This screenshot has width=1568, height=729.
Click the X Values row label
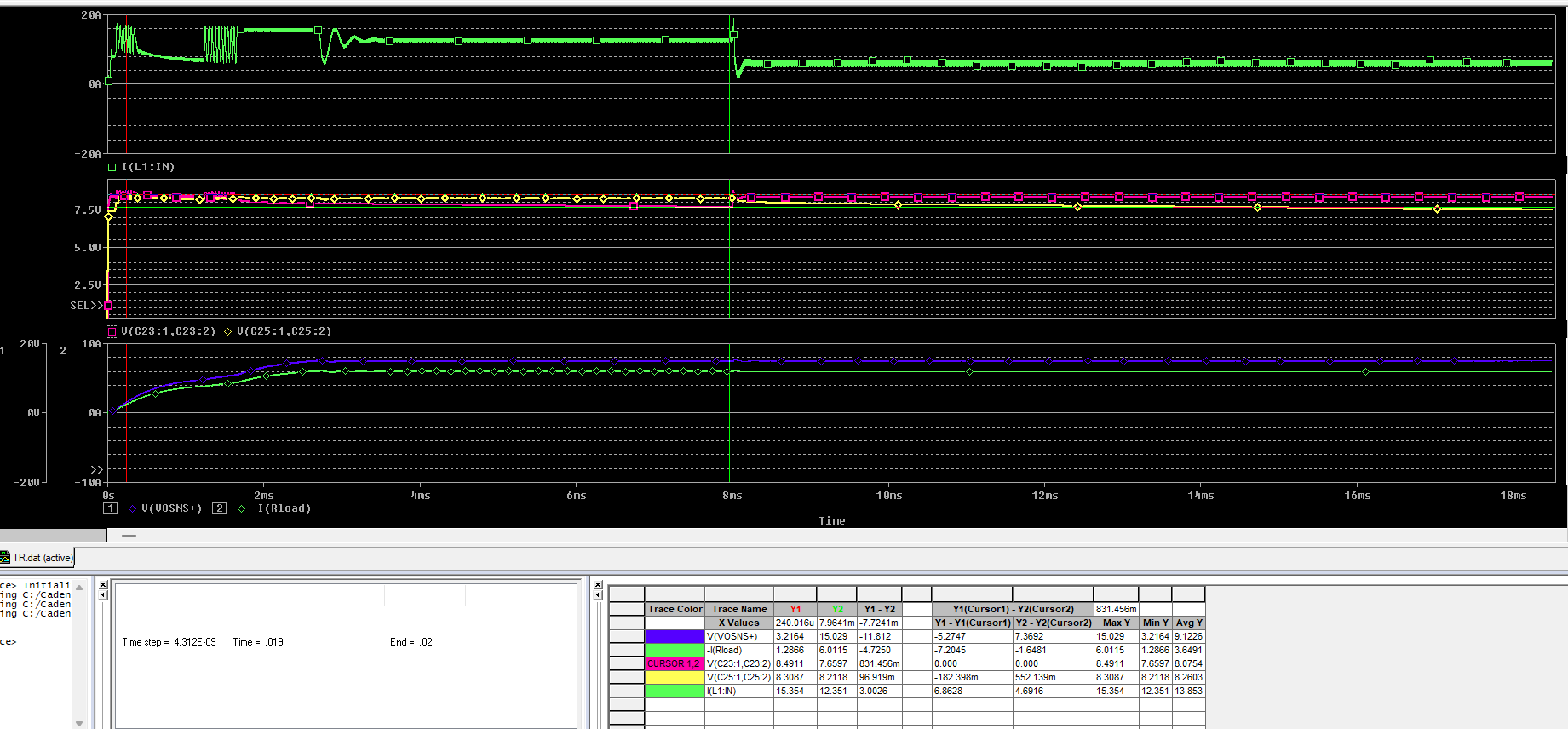739,623
